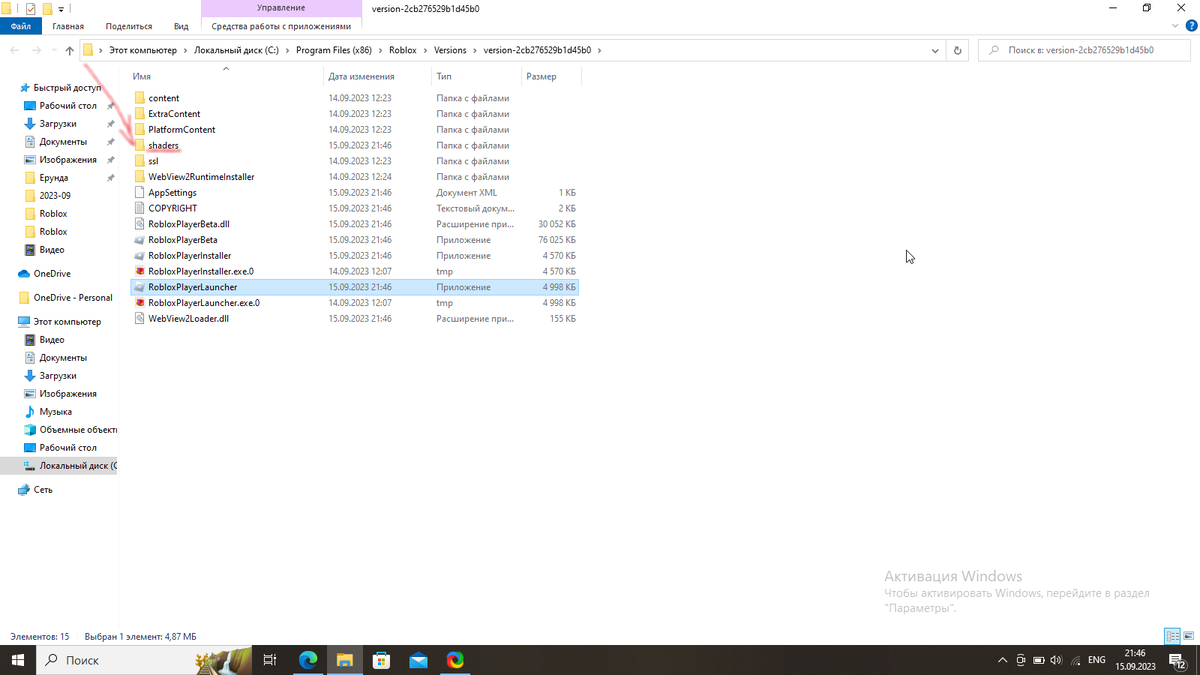The height and width of the screenshot is (675, 1200).
Task: Switch to the Поделиться ribbon tab
Action: (129, 26)
